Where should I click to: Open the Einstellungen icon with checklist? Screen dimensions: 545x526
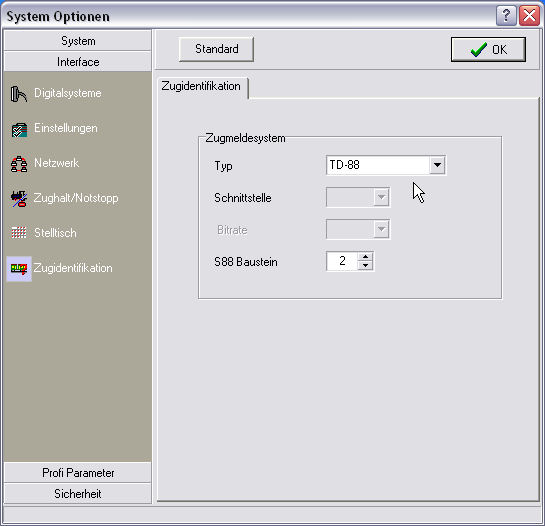[19, 129]
